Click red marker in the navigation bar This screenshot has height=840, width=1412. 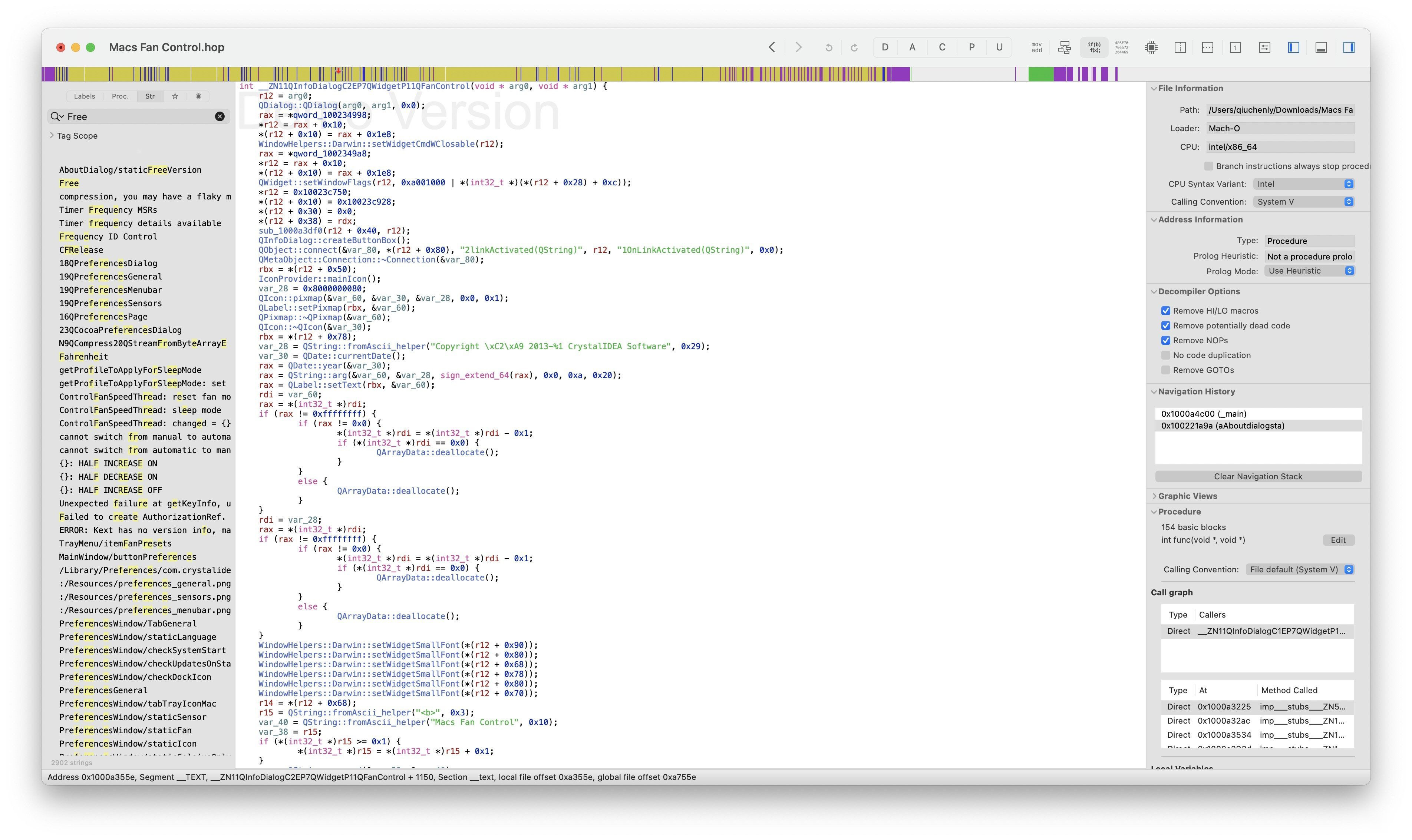338,71
